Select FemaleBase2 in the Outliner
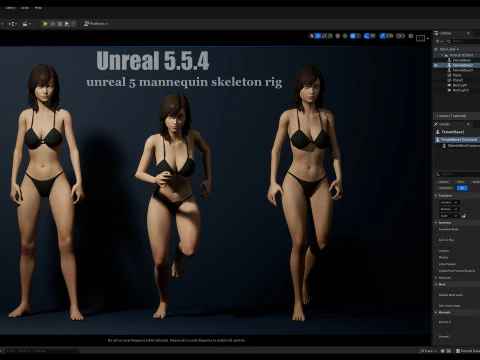The width and height of the screenshot is (480, 360). tap(463, 65)
